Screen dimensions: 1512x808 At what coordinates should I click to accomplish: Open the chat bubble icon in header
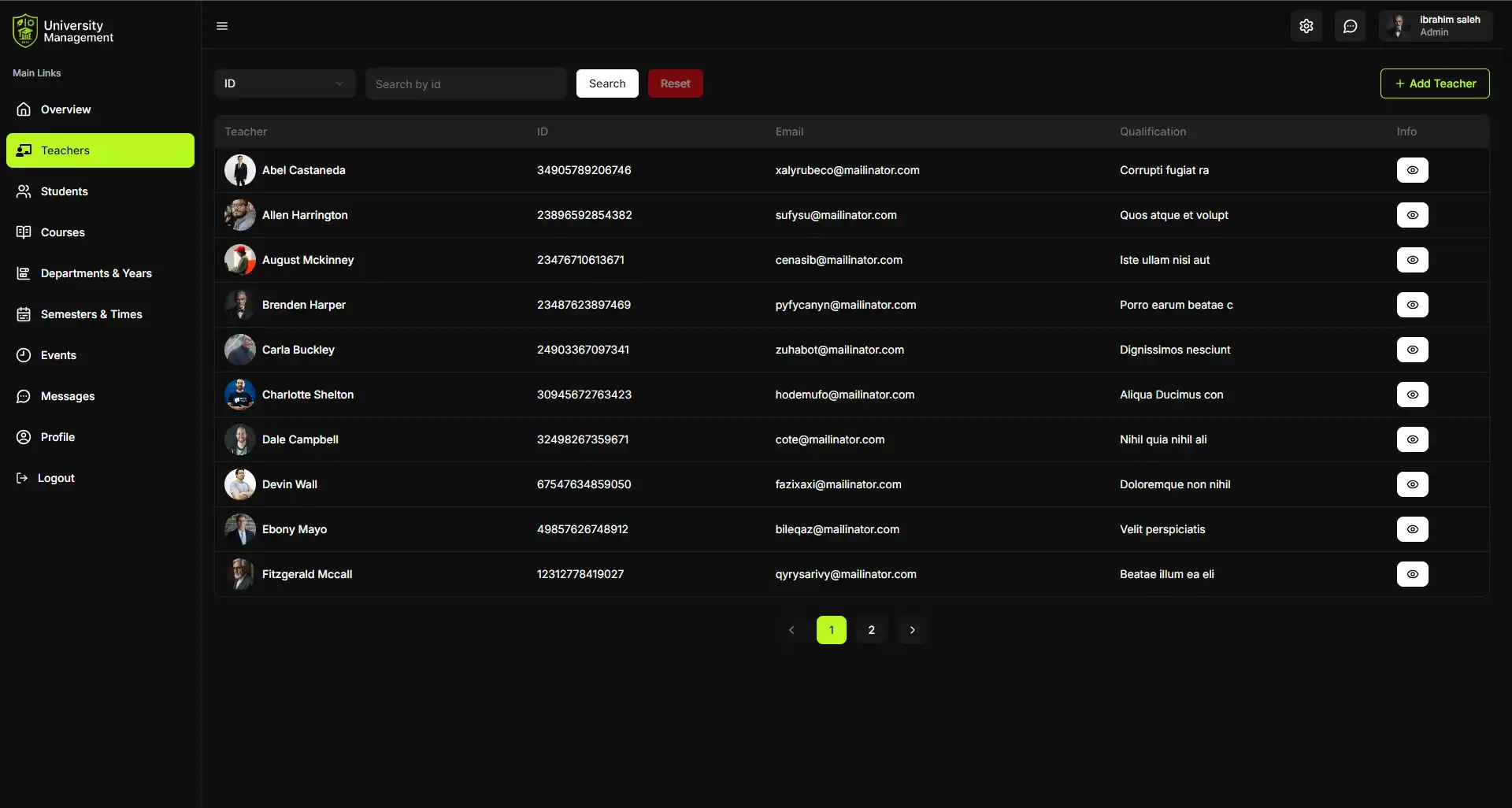(x=1350, y=25)
